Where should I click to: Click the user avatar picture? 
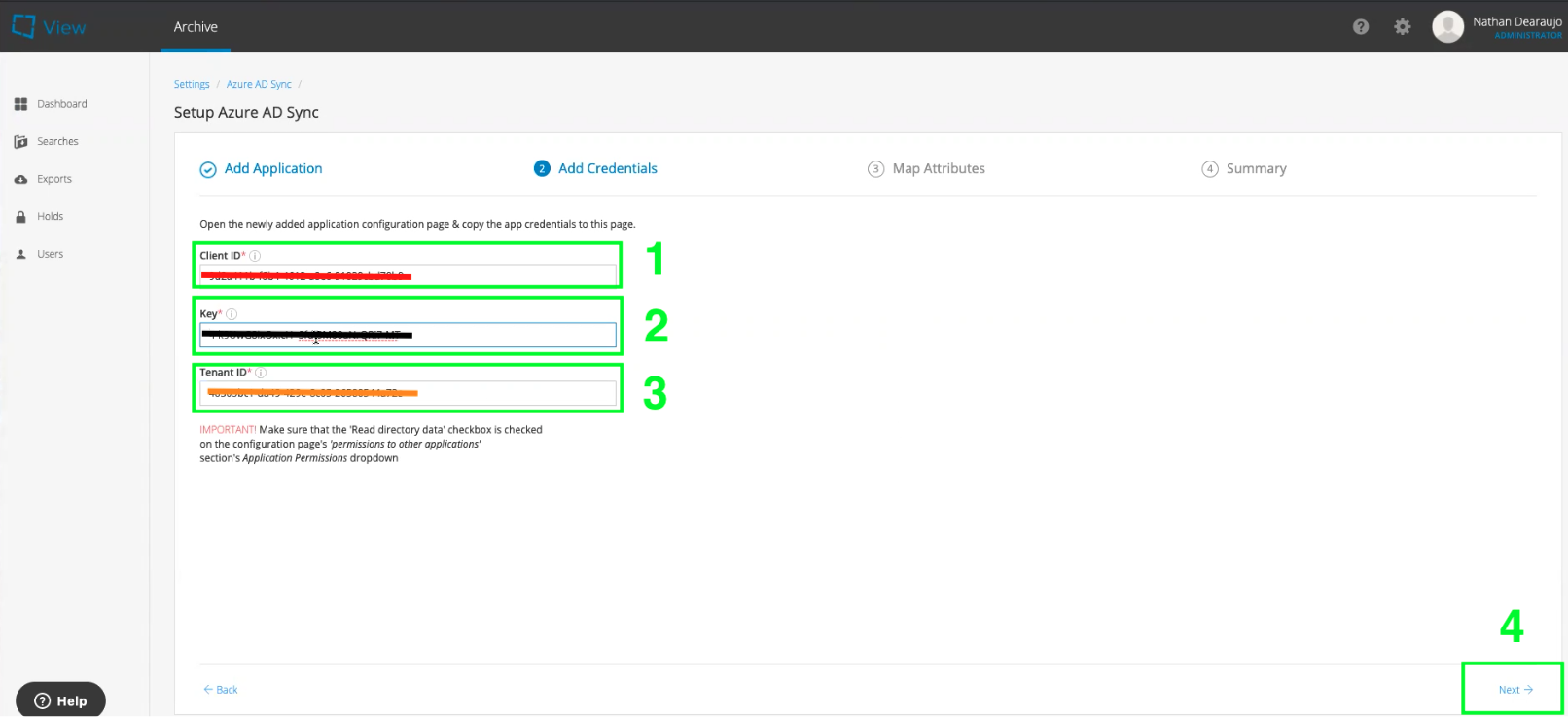(1447, 26)
